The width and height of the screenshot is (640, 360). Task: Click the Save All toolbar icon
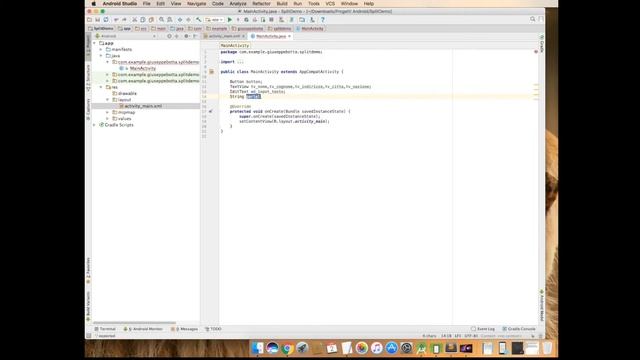point(98,20)
